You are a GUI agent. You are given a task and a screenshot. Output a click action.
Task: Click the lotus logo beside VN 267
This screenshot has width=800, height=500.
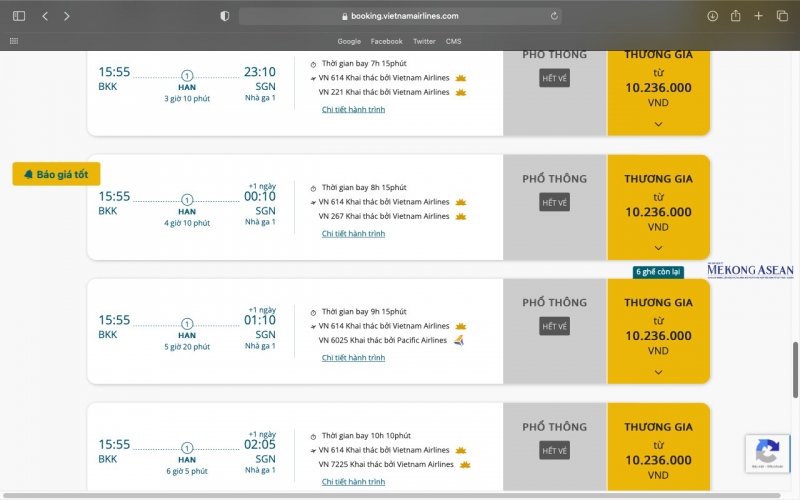pos(461,216)
